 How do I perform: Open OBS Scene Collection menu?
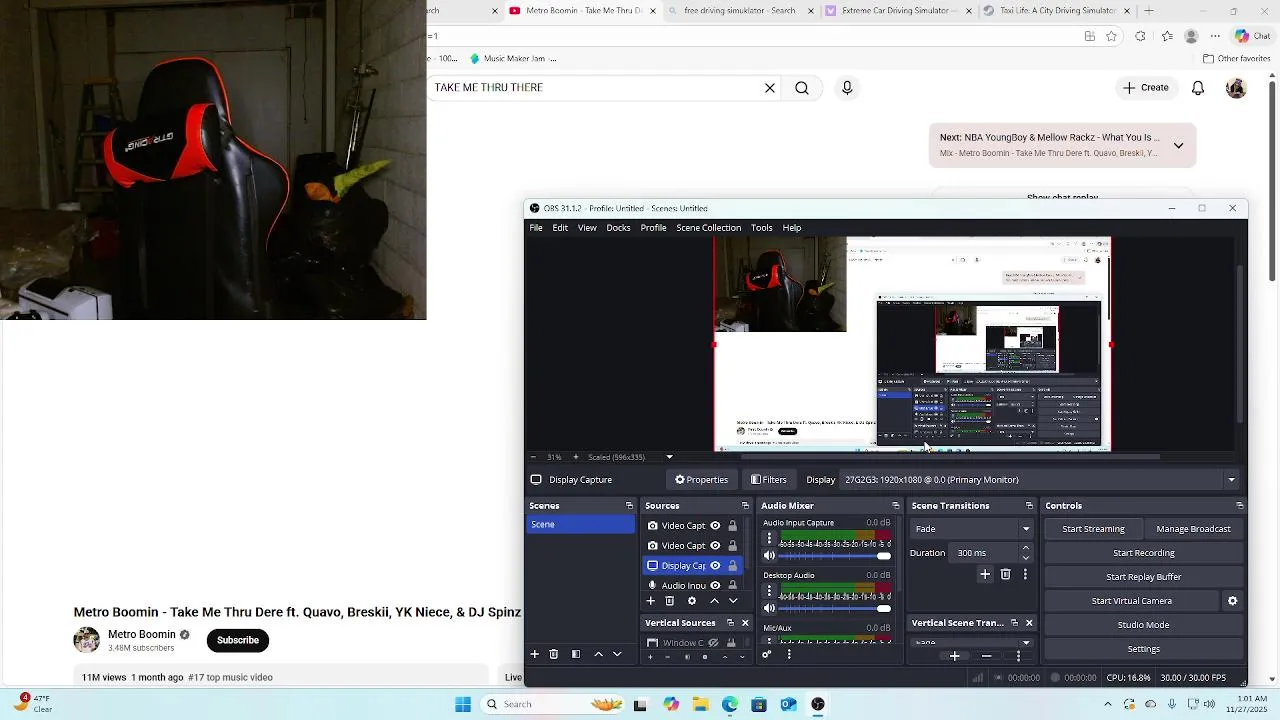709,228
